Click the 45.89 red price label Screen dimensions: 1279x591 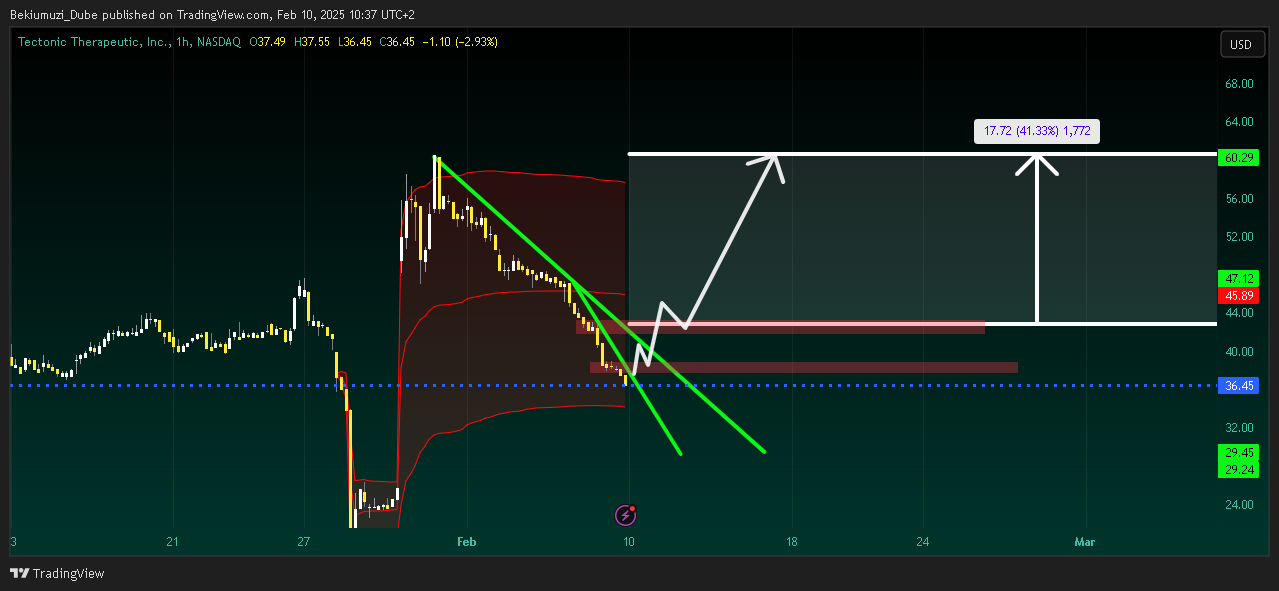1238,296
